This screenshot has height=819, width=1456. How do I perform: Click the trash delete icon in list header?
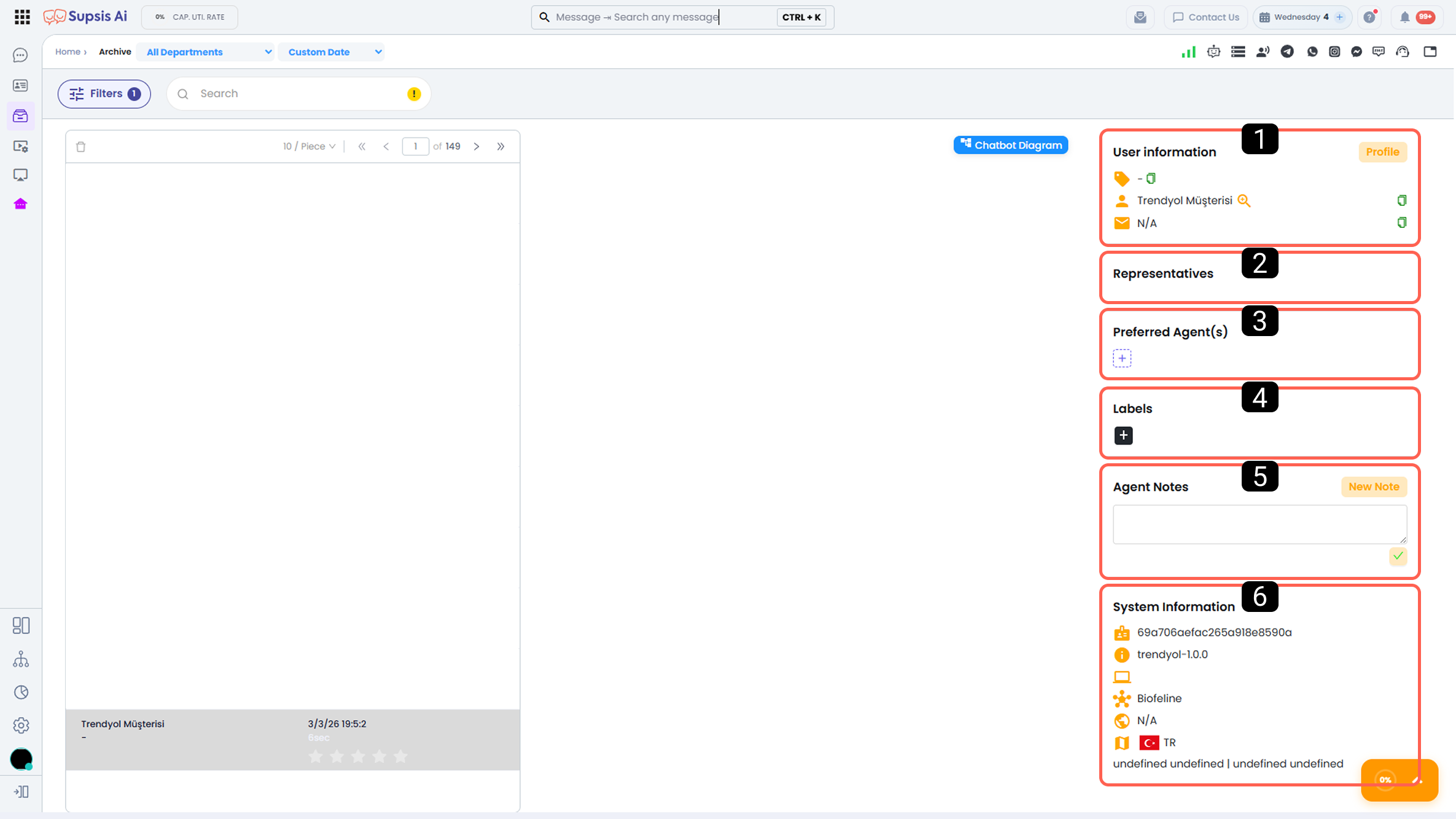pyautogui.click(x=81, y=146)
